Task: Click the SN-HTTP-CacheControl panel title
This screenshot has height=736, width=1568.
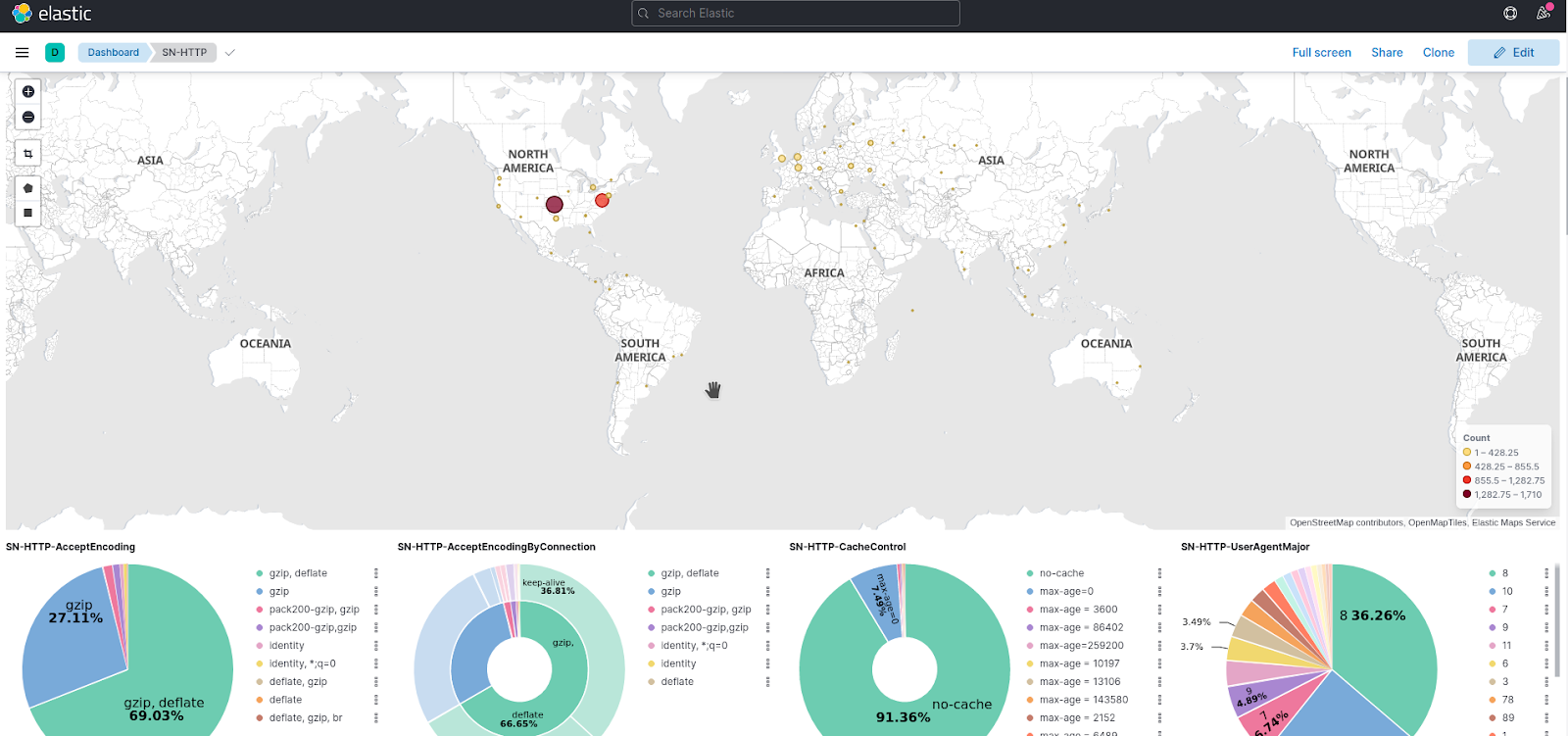Action: pos(848,547)
